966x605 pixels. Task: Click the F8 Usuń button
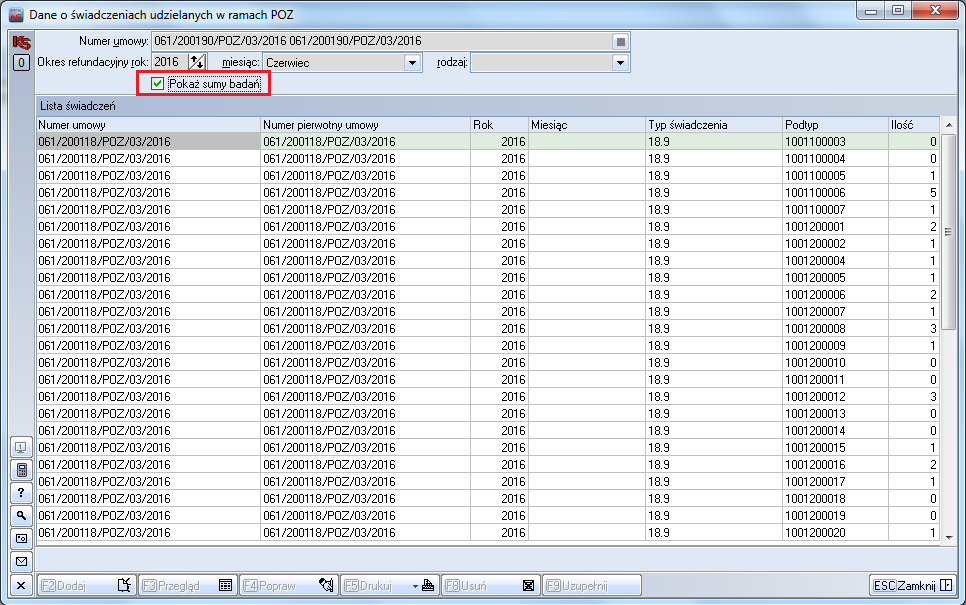coord(490,585)
